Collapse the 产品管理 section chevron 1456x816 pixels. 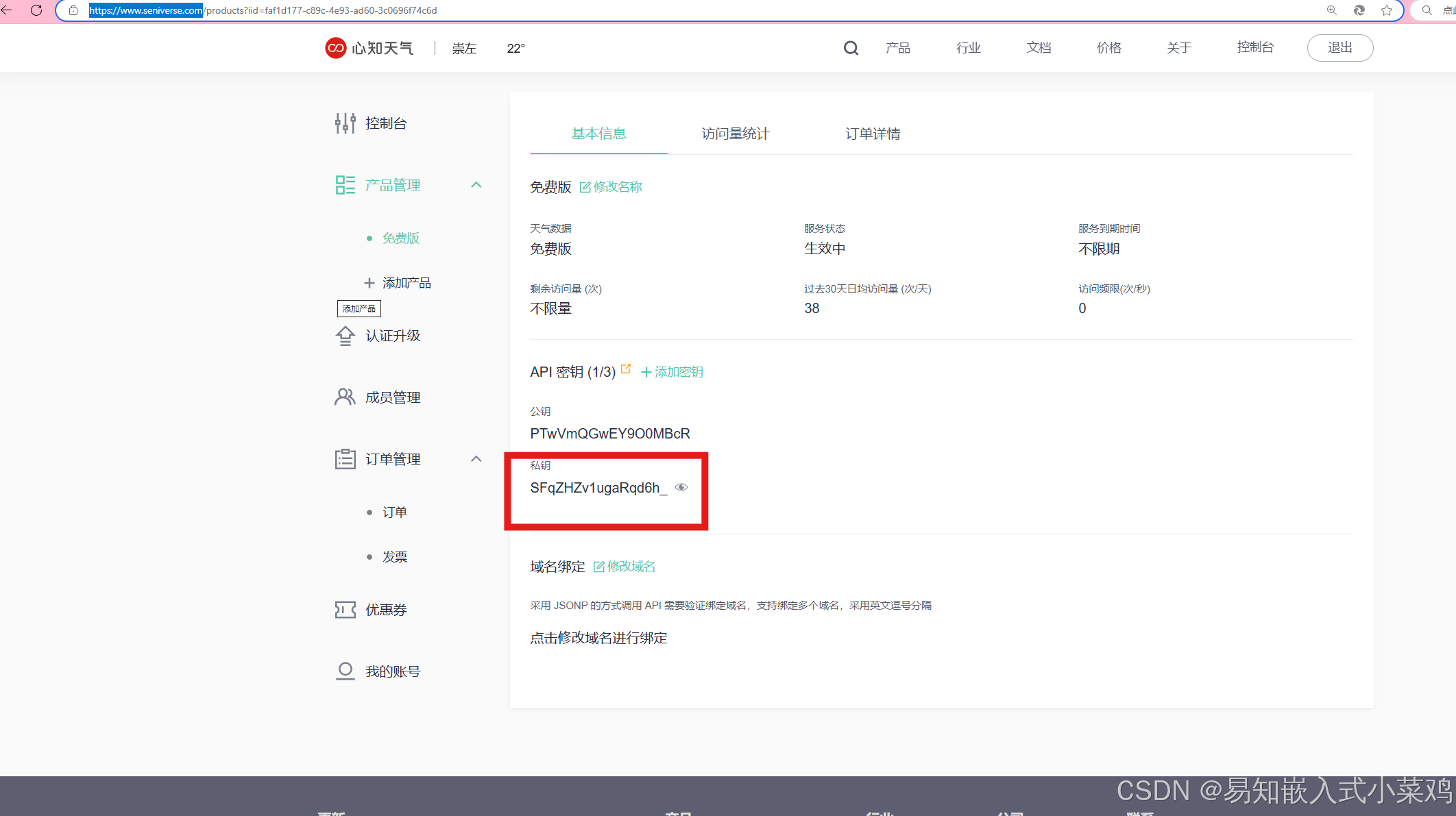pyautogui.click(x=476, y=184)
